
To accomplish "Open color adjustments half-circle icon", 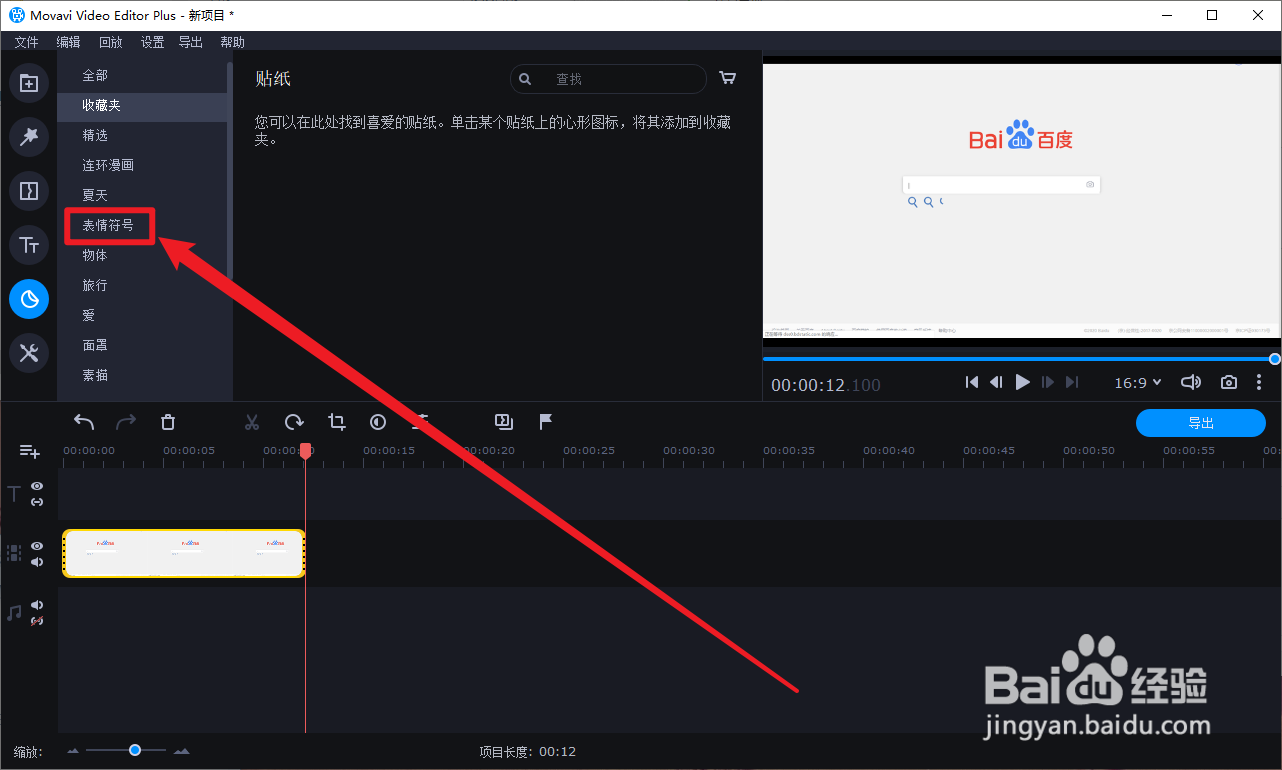I will click(378, 422).
